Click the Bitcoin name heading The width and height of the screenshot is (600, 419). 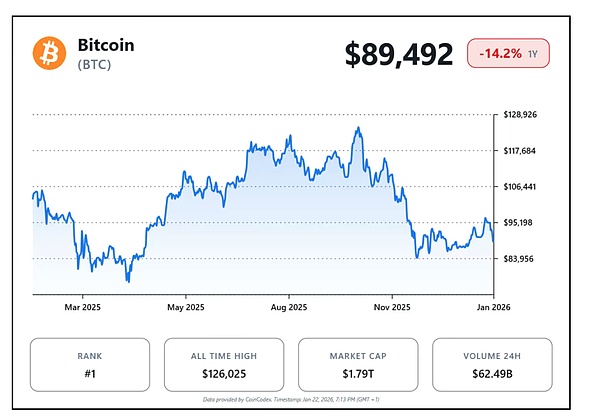[106, 45]
